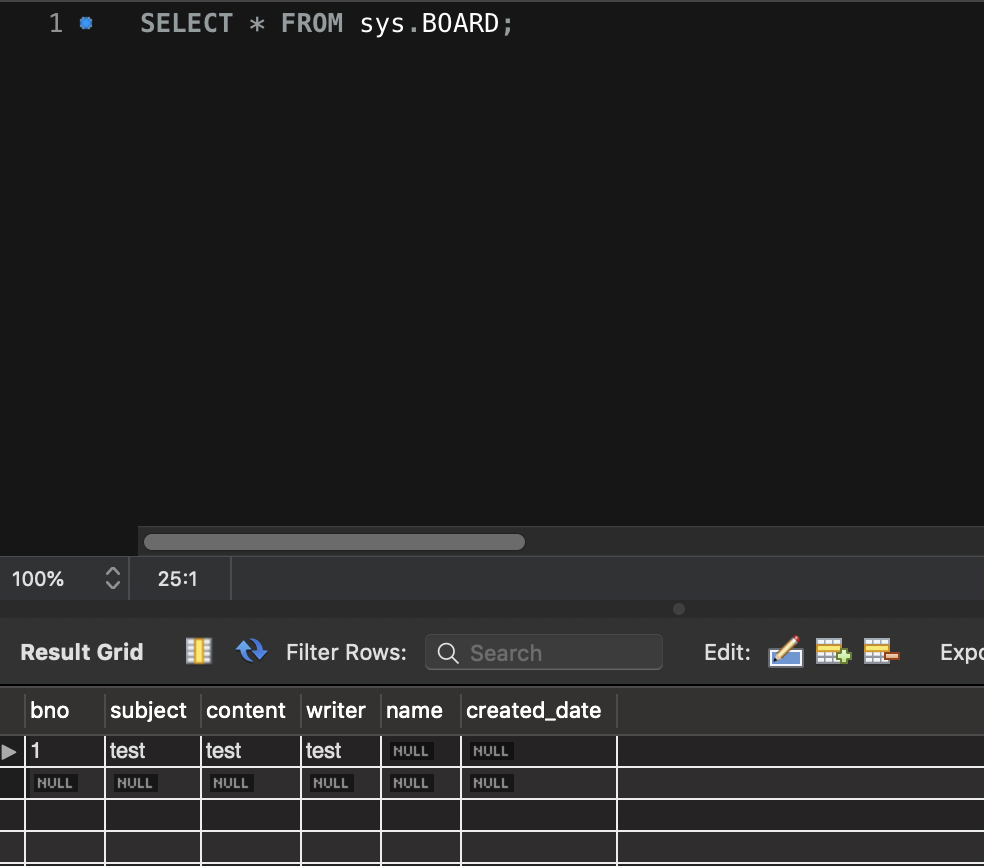Select the NULL writer cell in new row
The width and height of the screenshot is (984, 866).
click(x=341, y=783)
